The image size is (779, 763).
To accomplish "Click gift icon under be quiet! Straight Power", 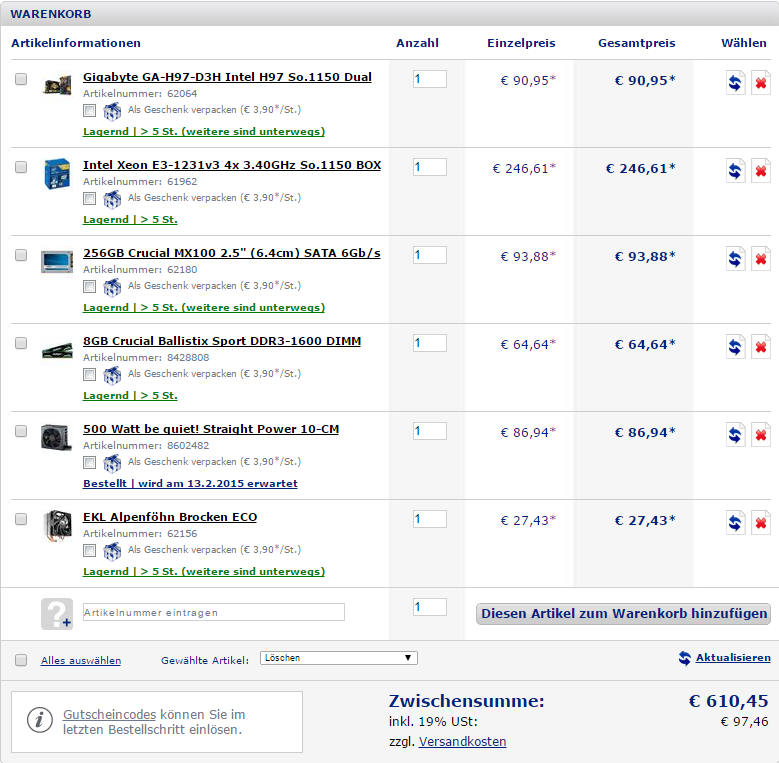I will pos(112,463).
